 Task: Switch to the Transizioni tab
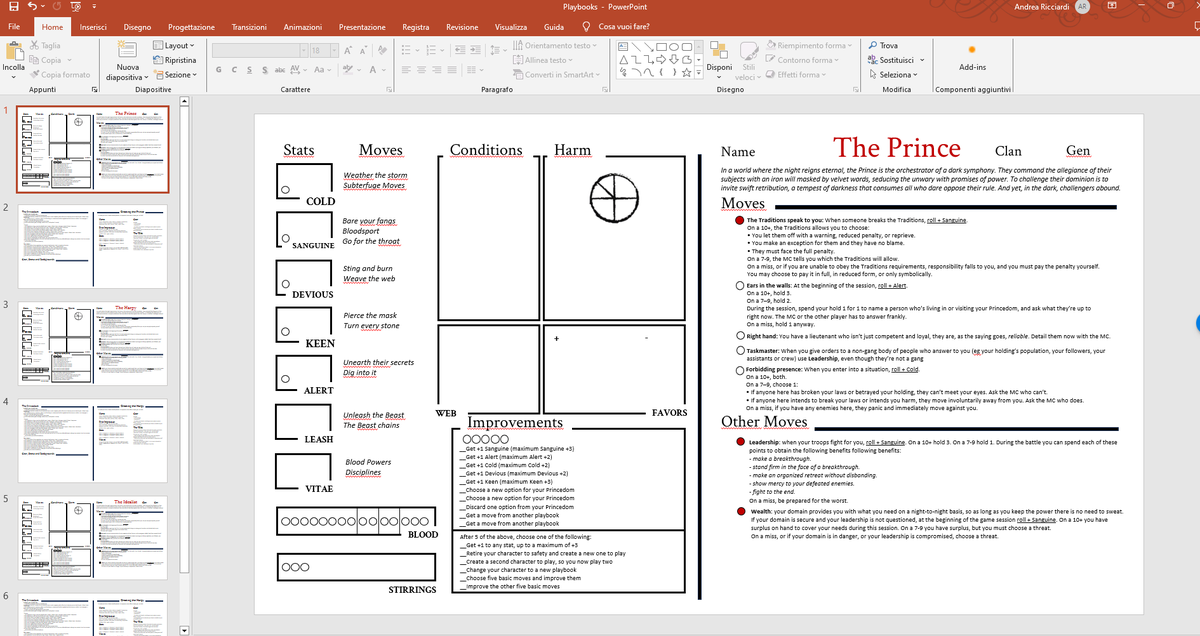point(249,27)
